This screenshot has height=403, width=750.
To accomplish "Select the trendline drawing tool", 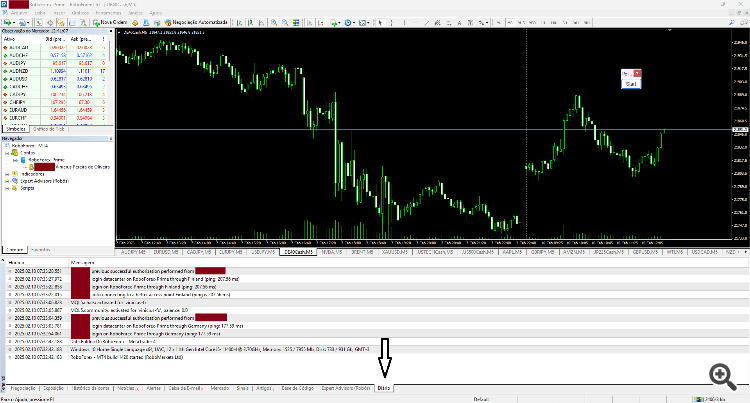I will 426,22.
